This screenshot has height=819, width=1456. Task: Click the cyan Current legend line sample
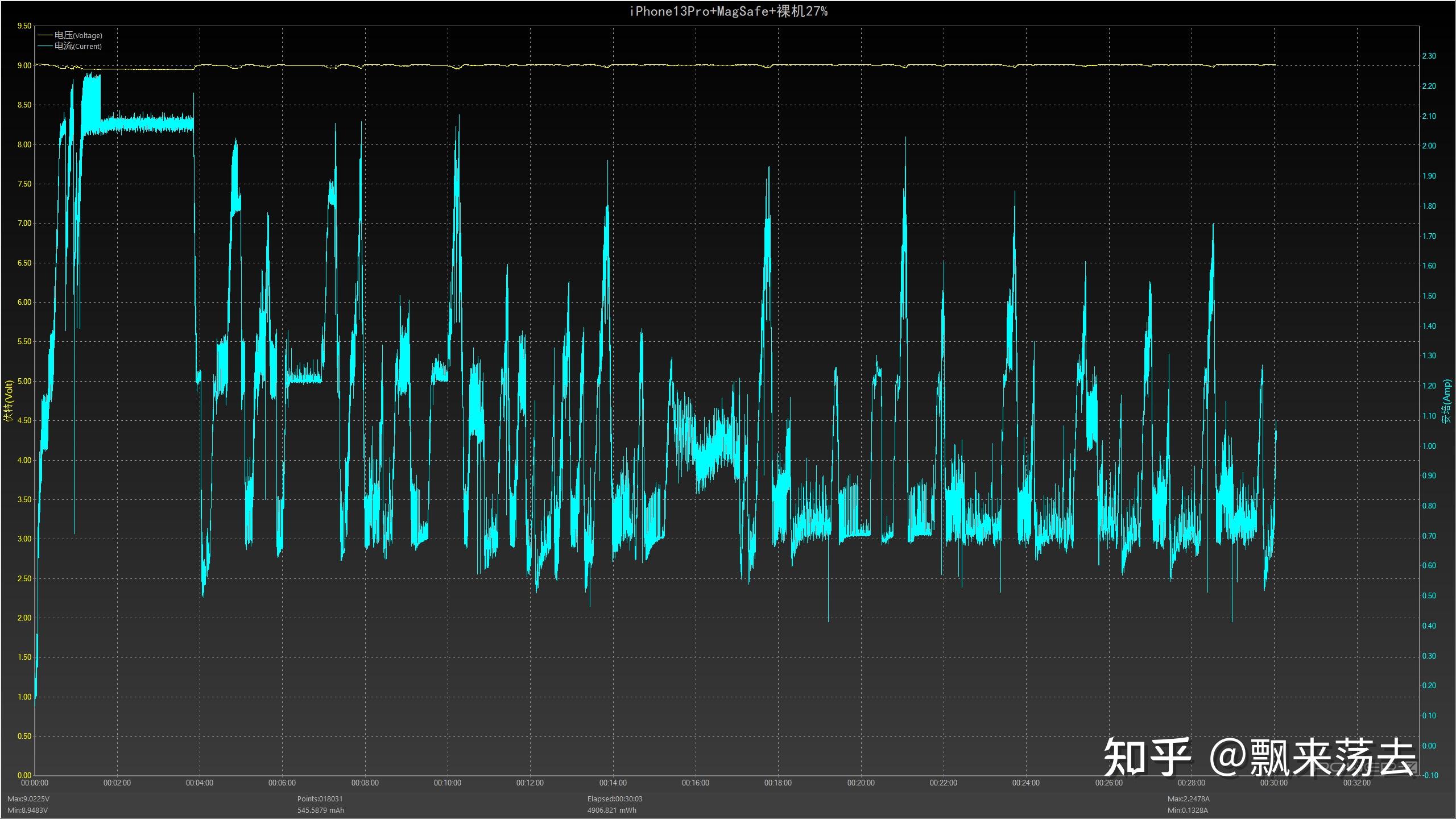click(45, 46)
